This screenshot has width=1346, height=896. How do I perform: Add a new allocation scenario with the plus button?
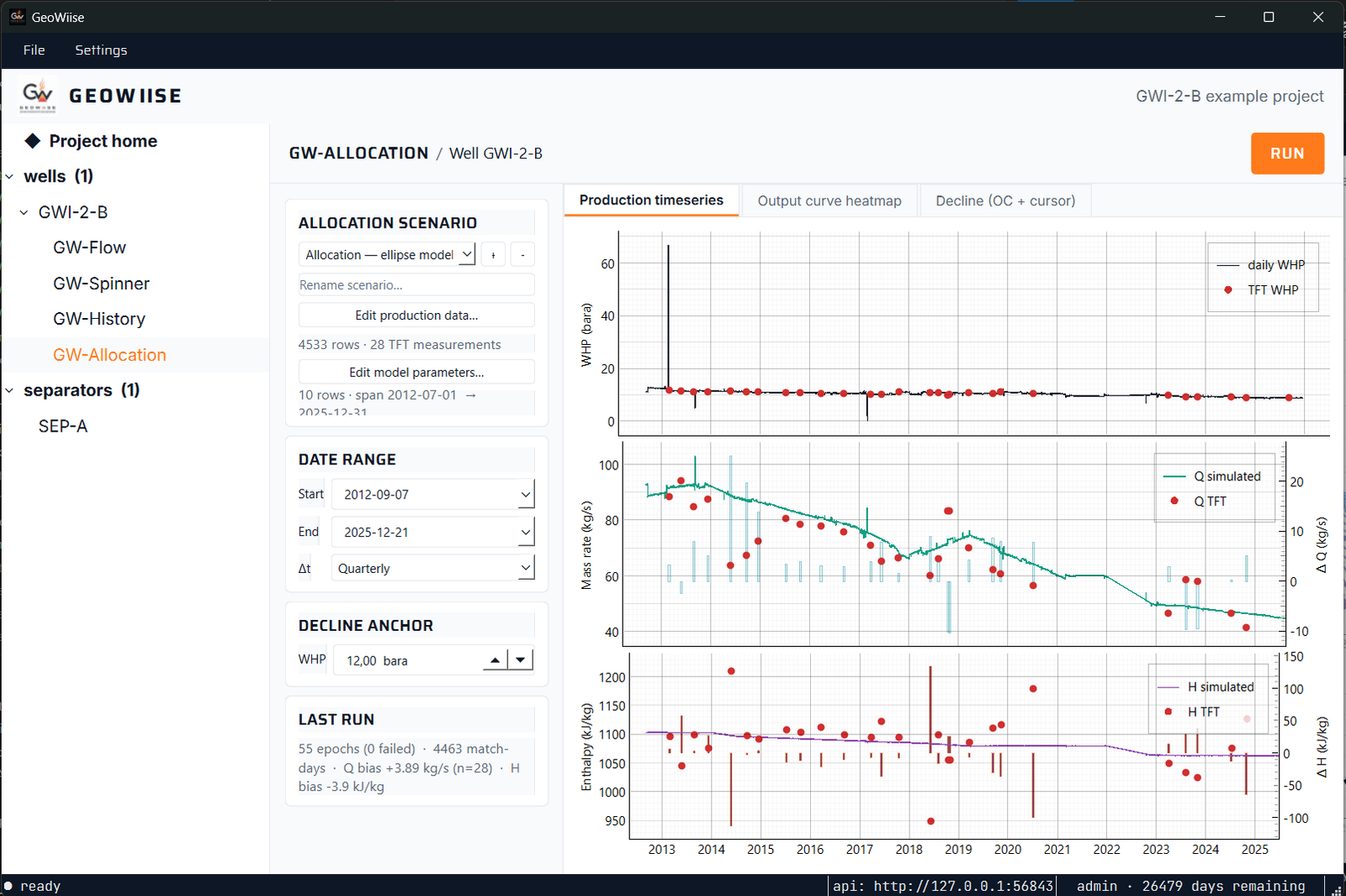[493, 255]
